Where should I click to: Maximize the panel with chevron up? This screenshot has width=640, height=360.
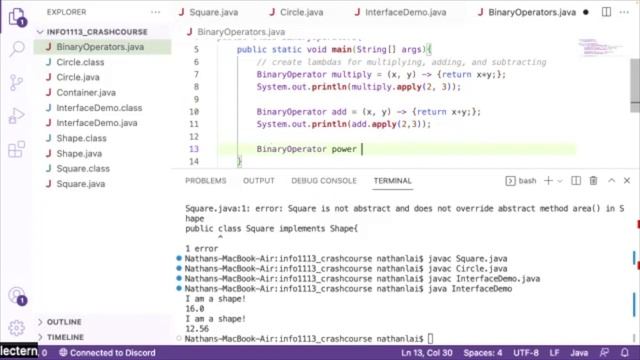(x=611, y=180)
